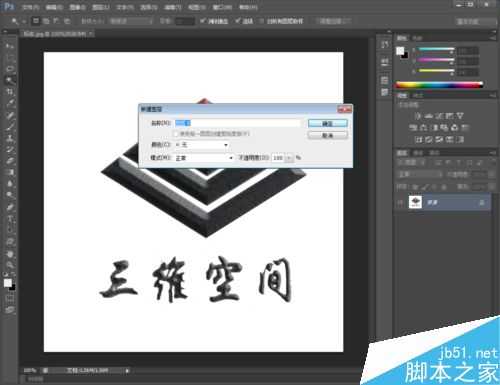500x385 pixels.
Task: Open the Image menu
Action: 77,7
